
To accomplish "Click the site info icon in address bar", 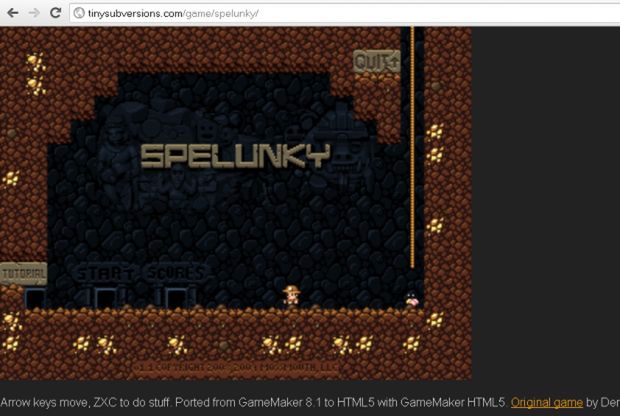I will tap(79, 13).
